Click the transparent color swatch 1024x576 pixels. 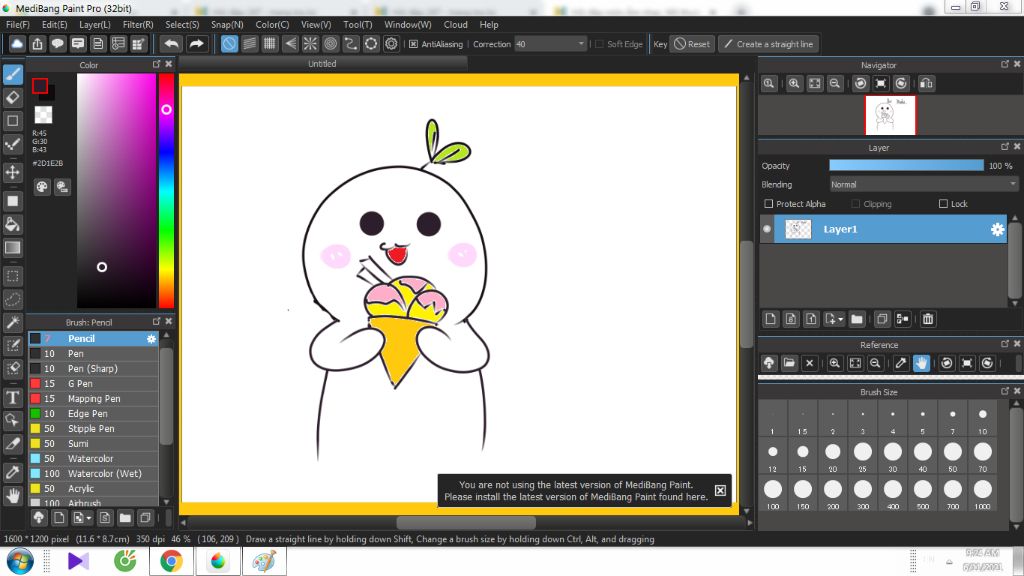coord(43,115)
